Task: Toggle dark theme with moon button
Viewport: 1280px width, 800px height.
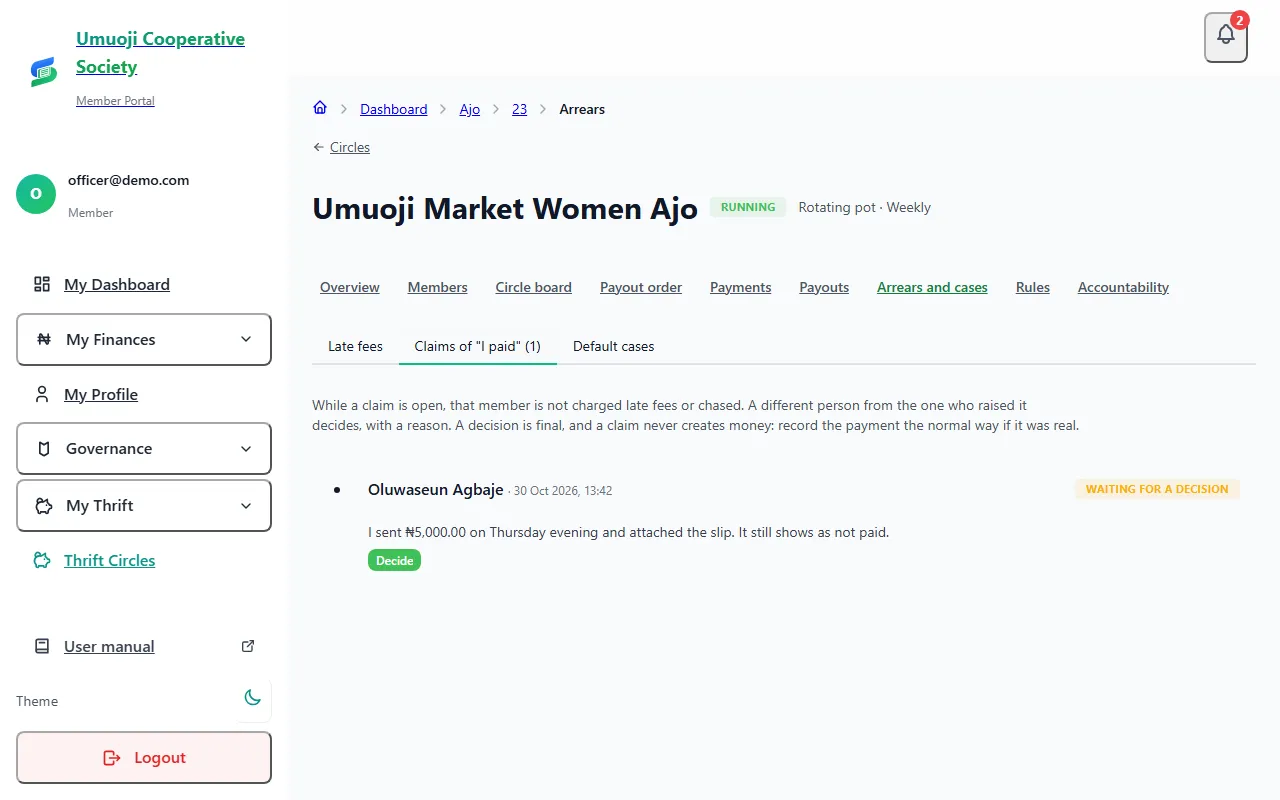Action: tap(253, 698)
